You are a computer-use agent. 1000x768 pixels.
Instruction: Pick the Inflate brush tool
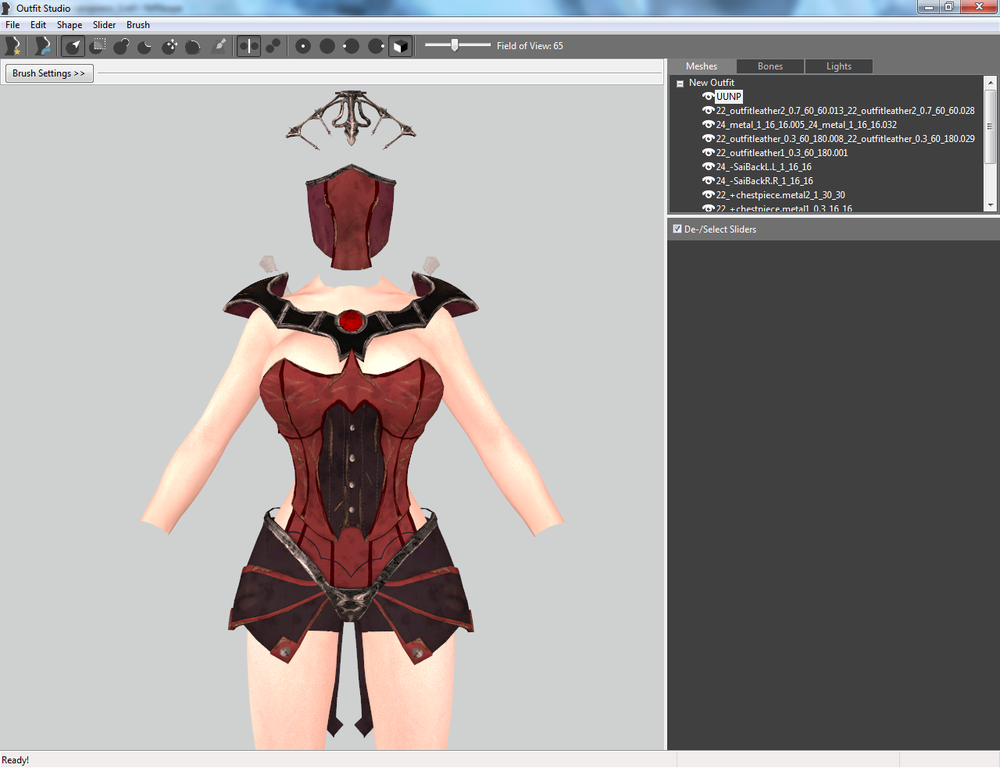click(x=121, y=46)
